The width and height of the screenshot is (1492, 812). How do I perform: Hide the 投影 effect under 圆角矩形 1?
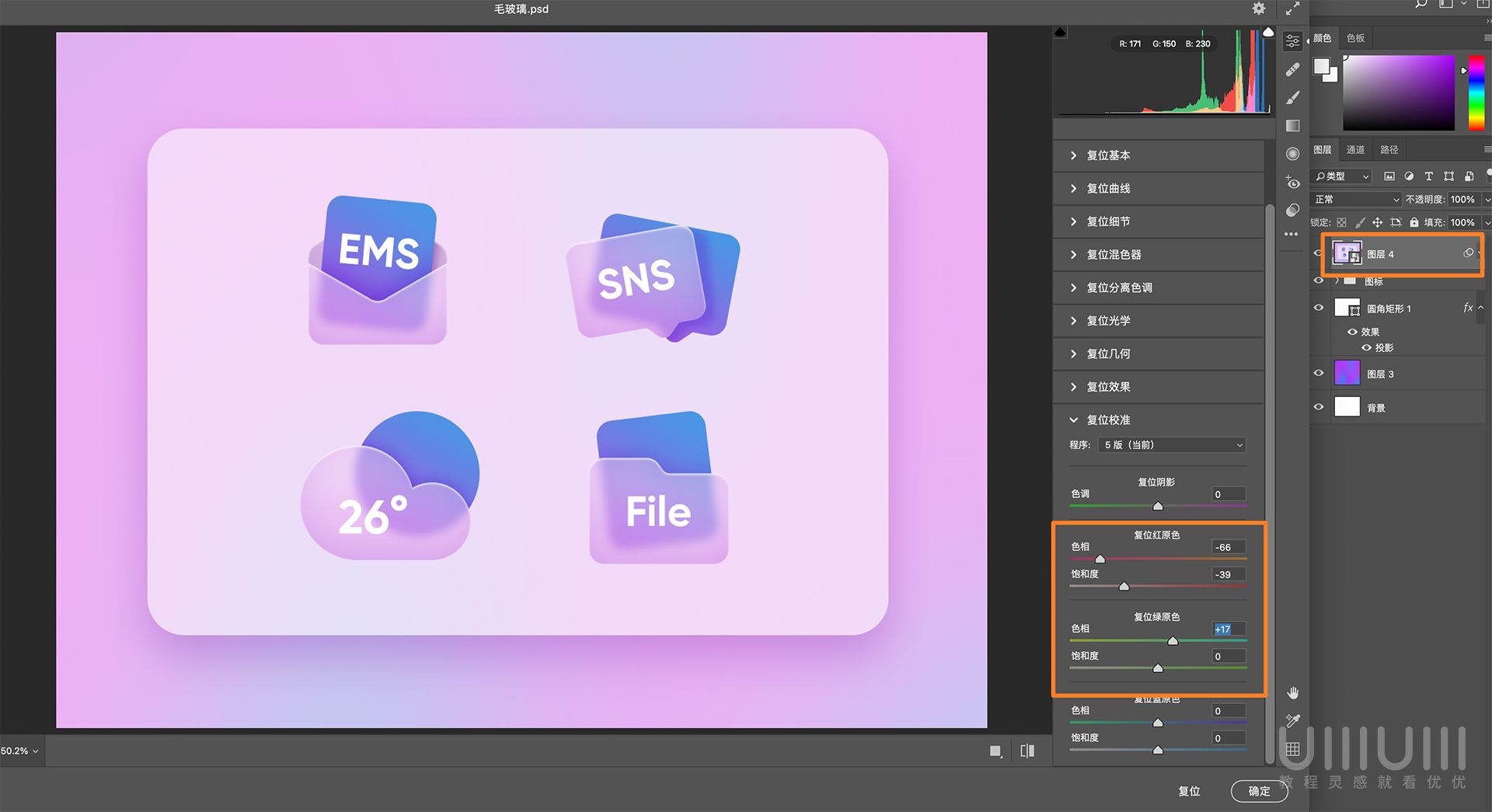point(1366,347)
